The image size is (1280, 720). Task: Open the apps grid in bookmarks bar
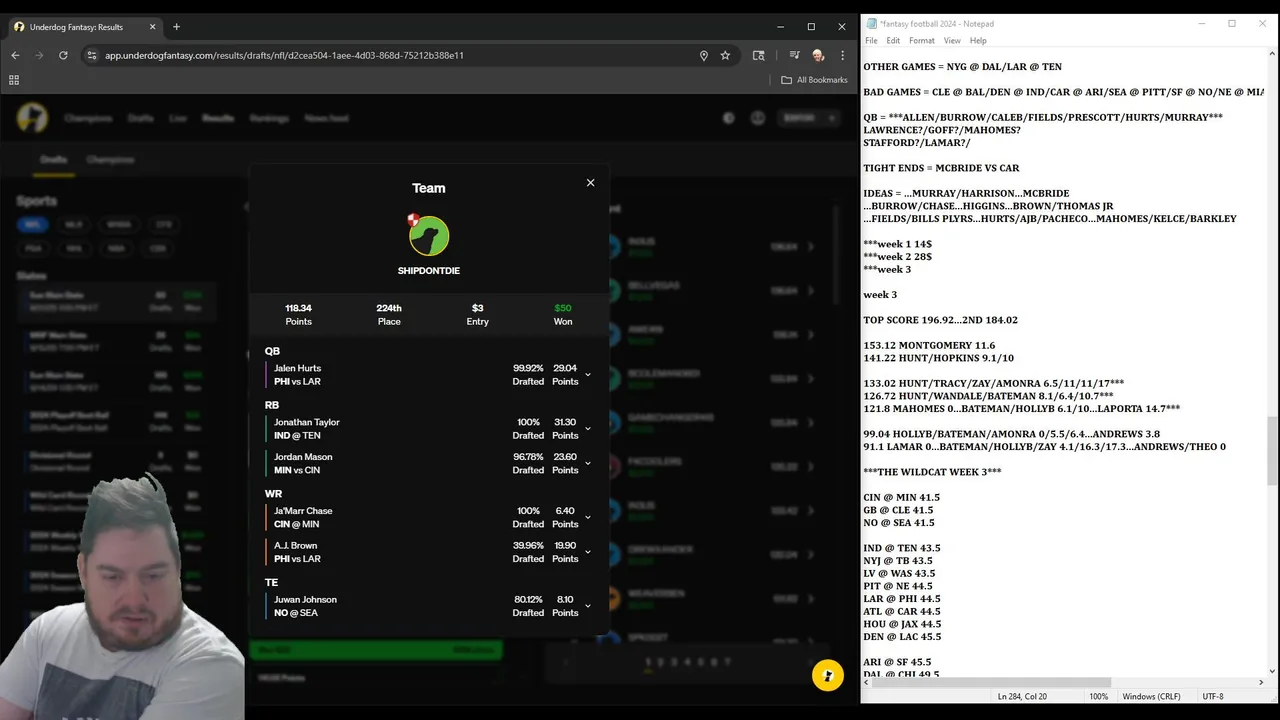pyautogui.click(x=14, y=80)
